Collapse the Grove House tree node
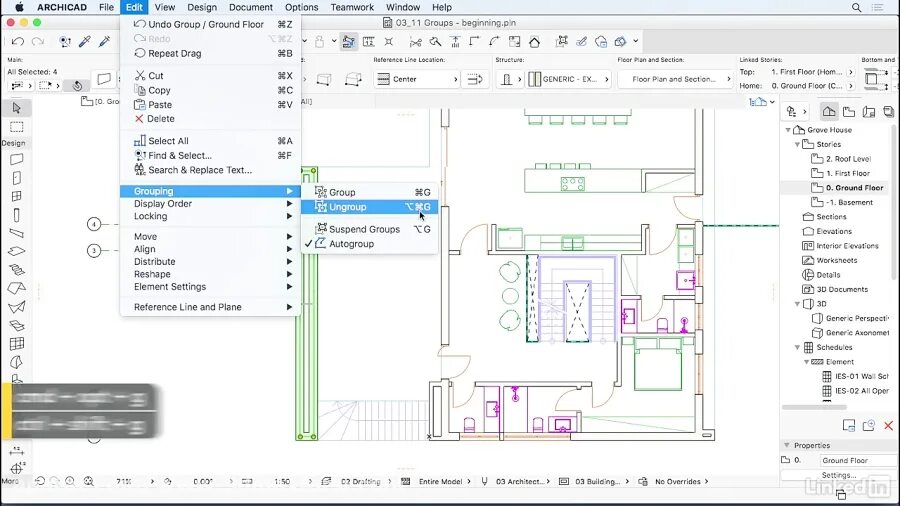Screen dimensions: 900x506 [788, 130]
